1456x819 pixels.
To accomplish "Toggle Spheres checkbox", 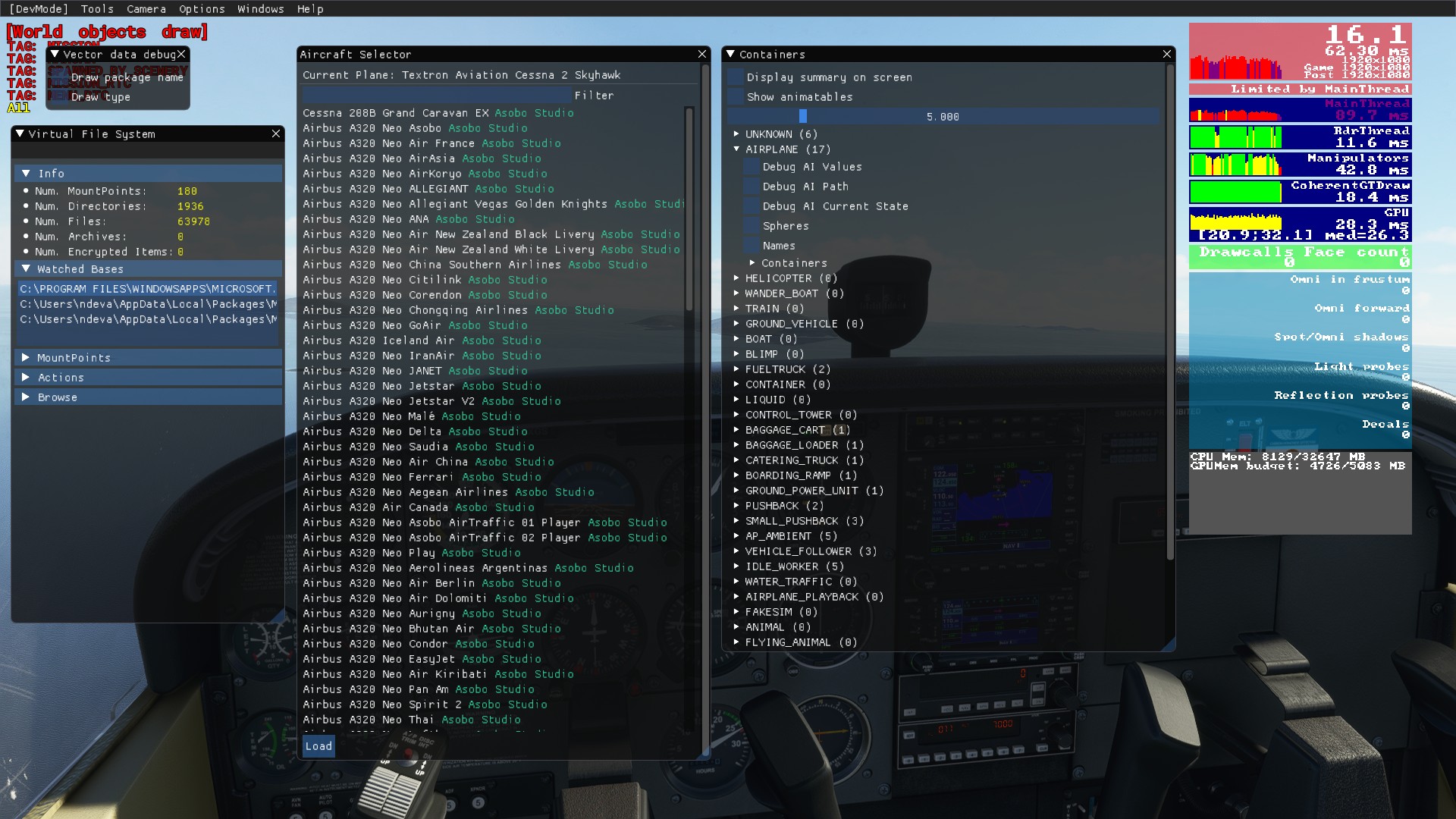I will click(x=752, y=226).
